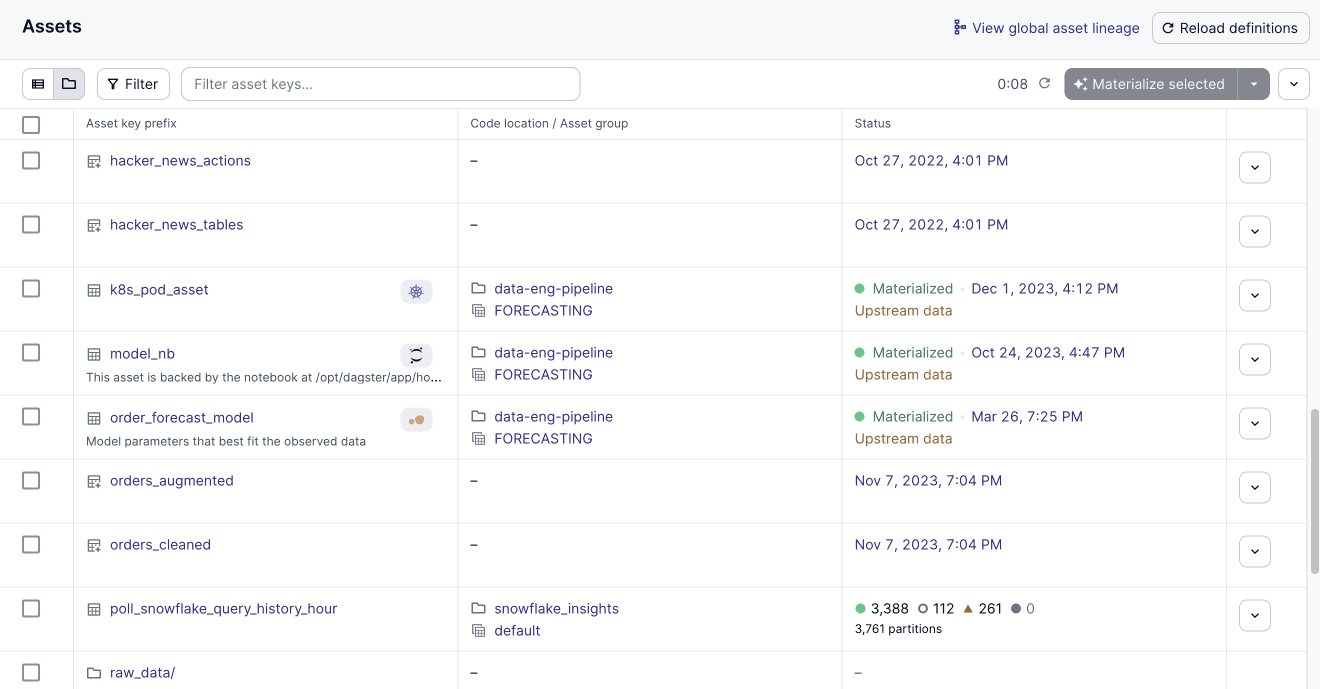Click the refresh icon in Reload definitions

point(1168,28)
